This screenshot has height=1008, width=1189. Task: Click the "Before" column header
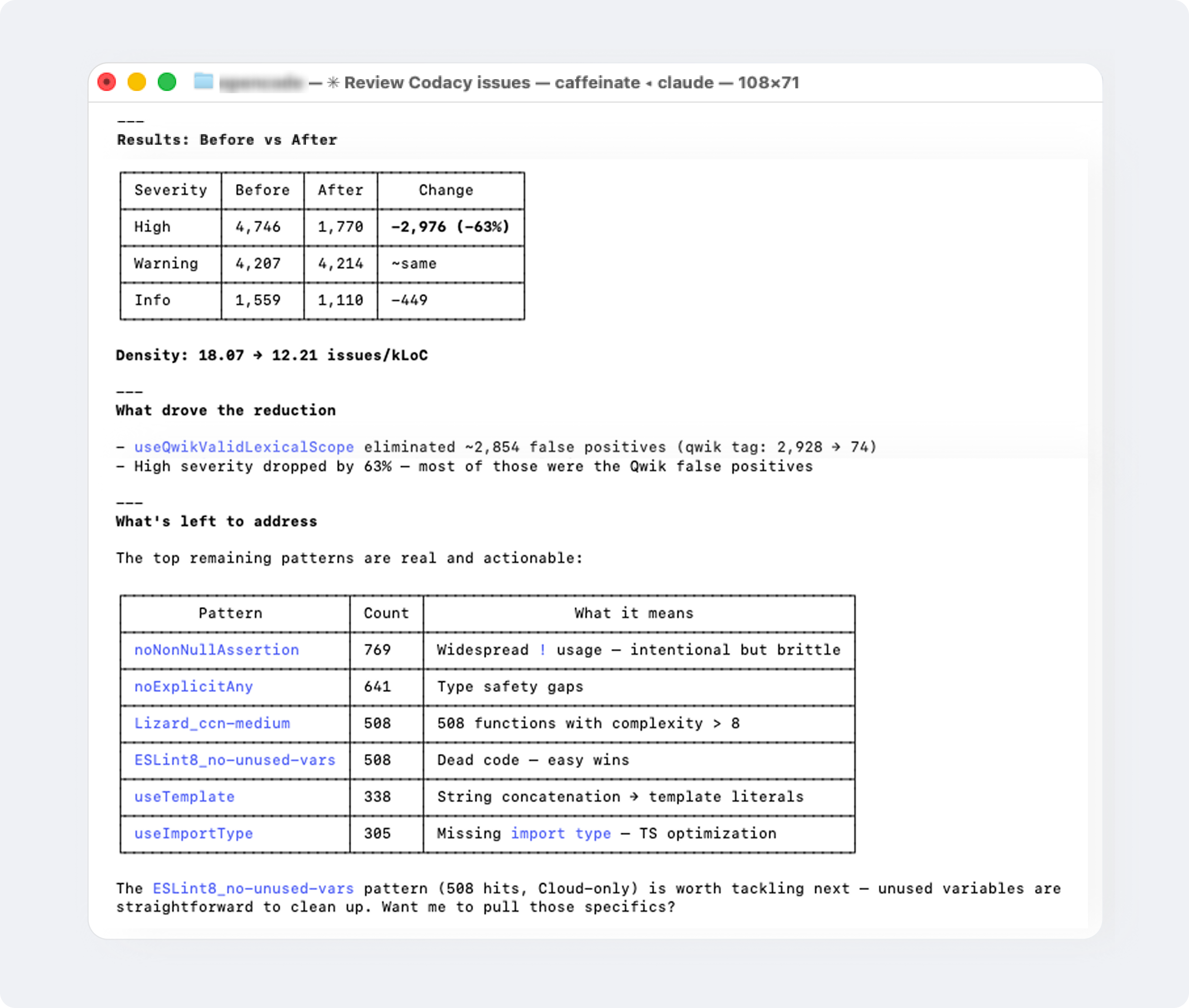click(262, 190)
